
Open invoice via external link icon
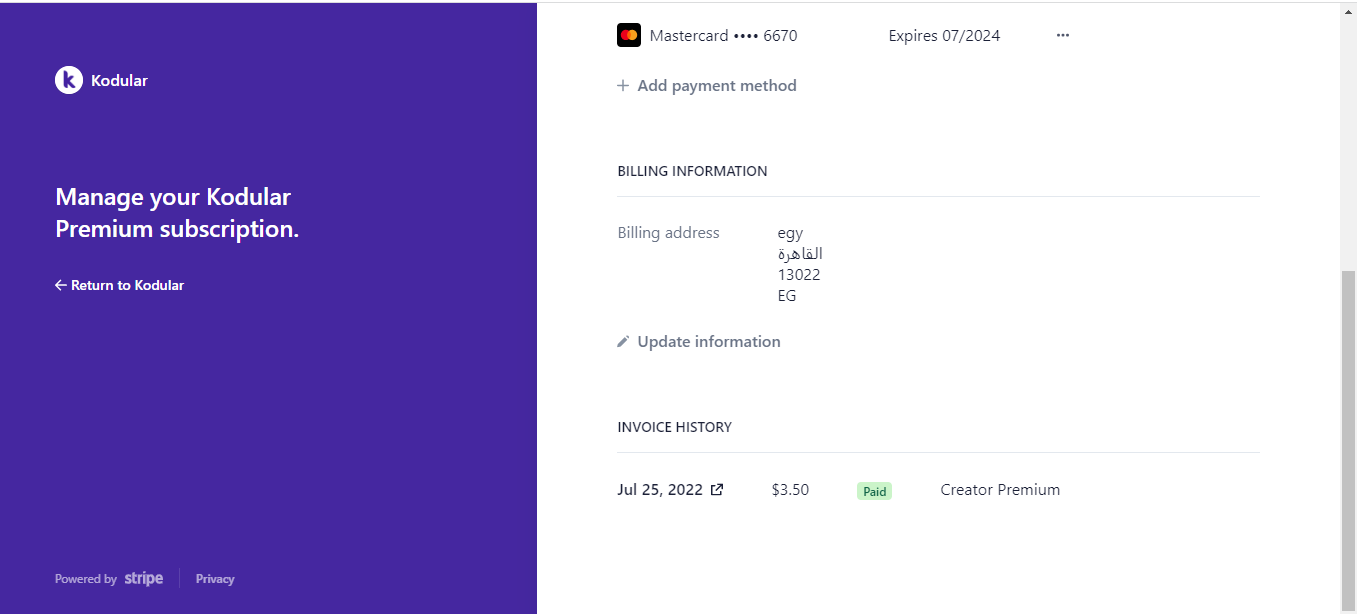click(717, 490)
